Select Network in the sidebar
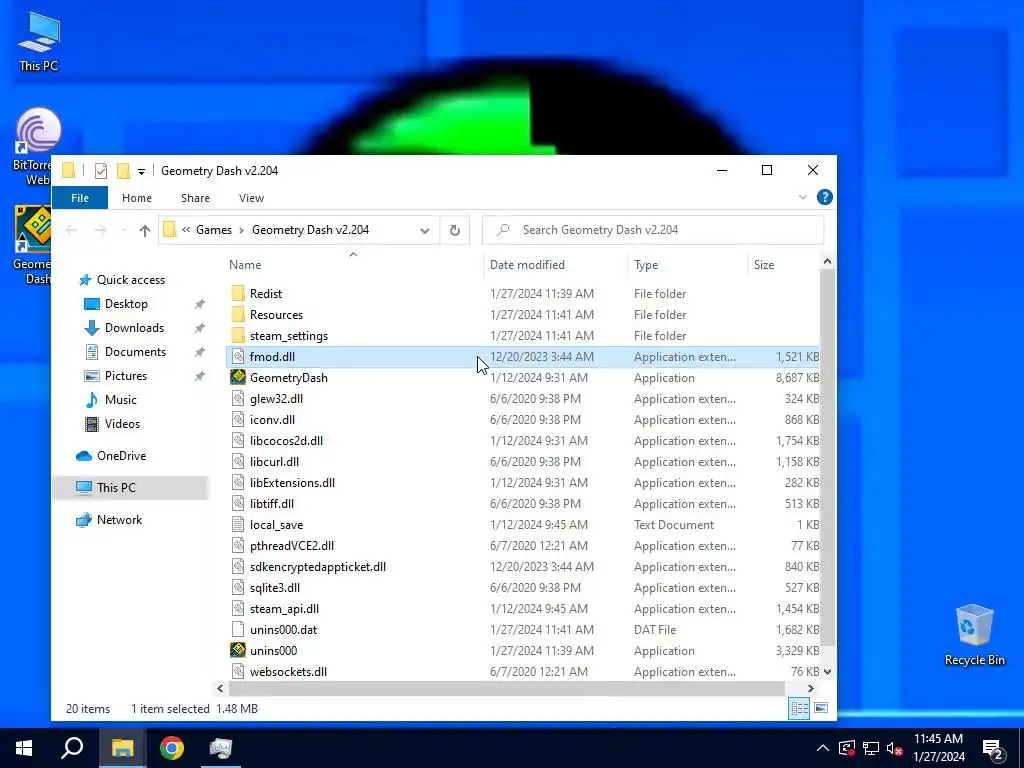The width and height of the screenshot is (1024, 768). pyautogui.click(x=119, y=520)
